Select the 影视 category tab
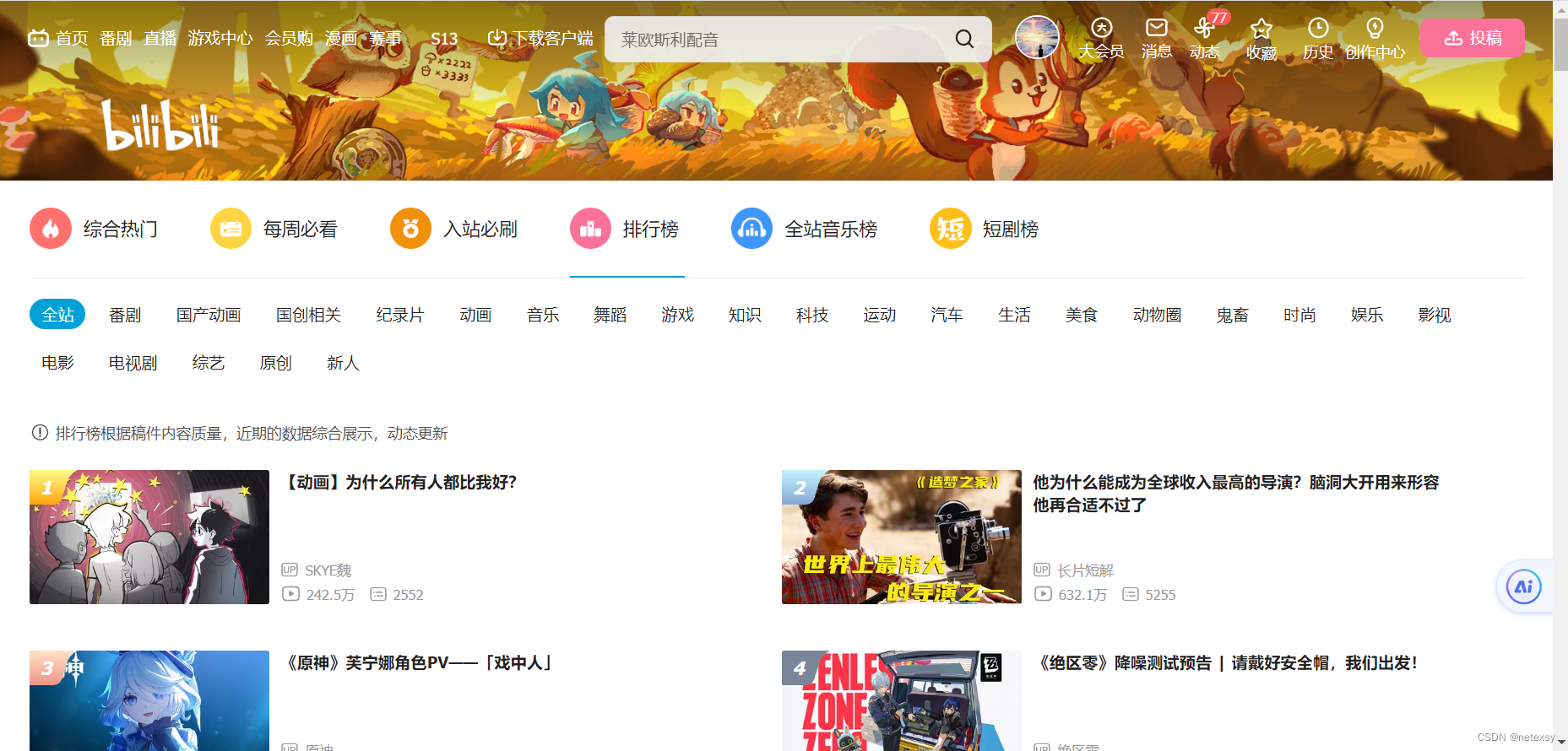1568x751 pixels. pos(1435,315)
